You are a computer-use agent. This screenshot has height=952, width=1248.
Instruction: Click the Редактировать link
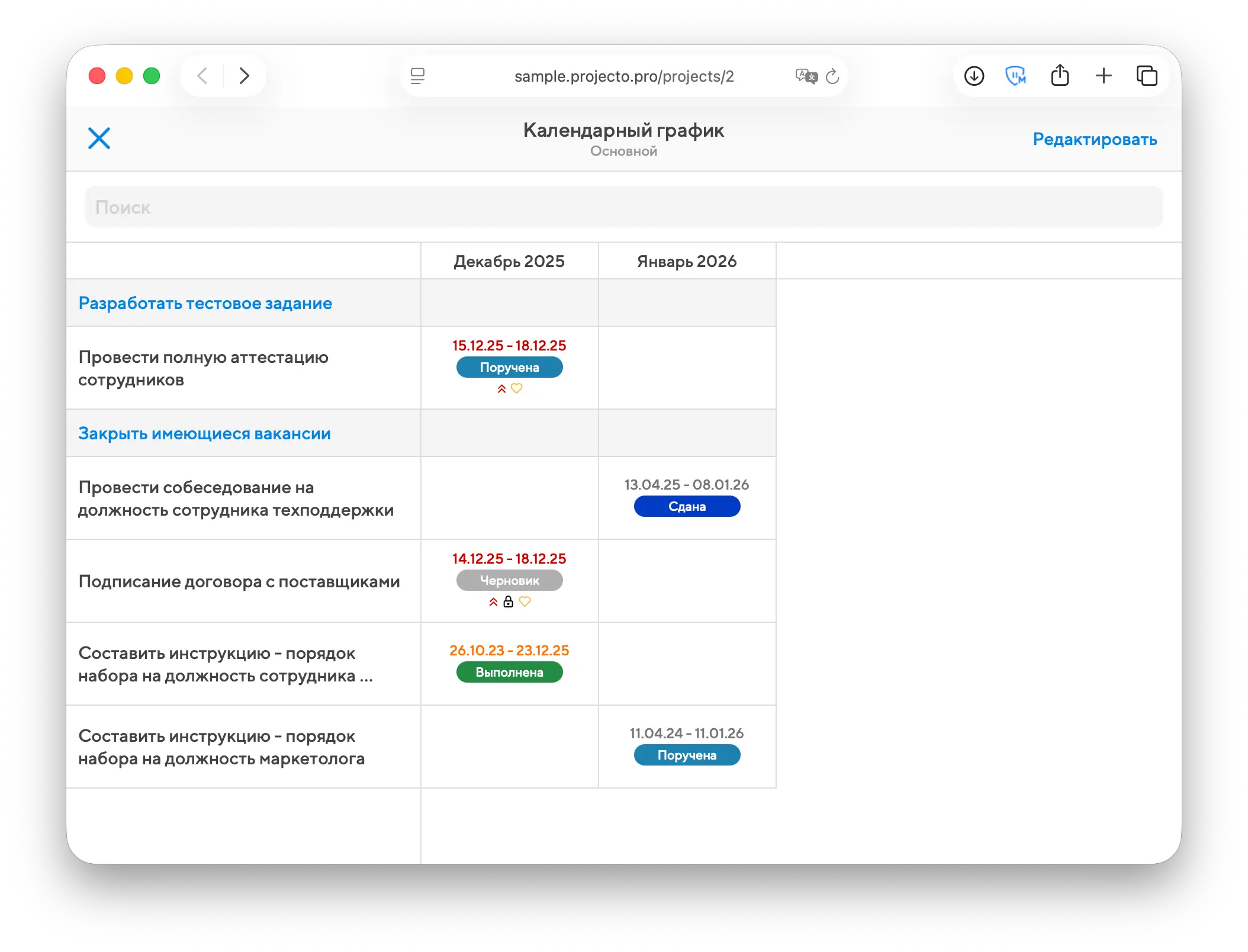click(1094, 139)
